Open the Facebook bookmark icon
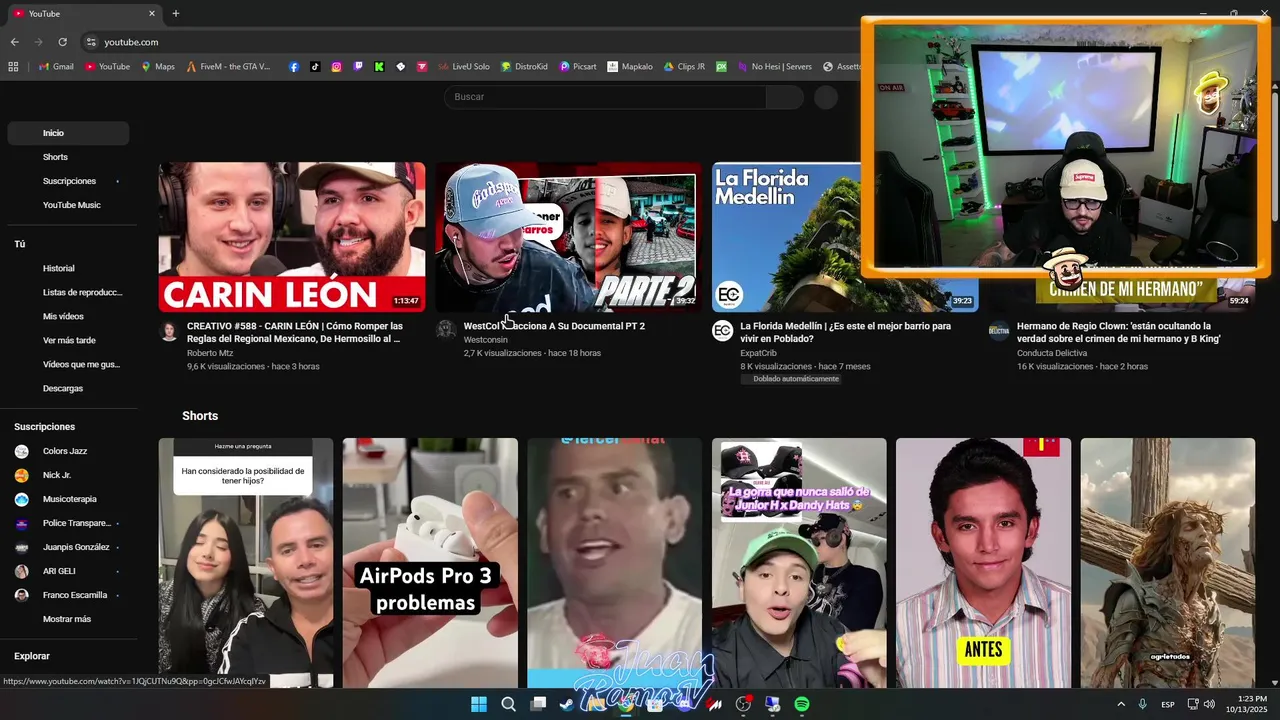 [294, 67]
